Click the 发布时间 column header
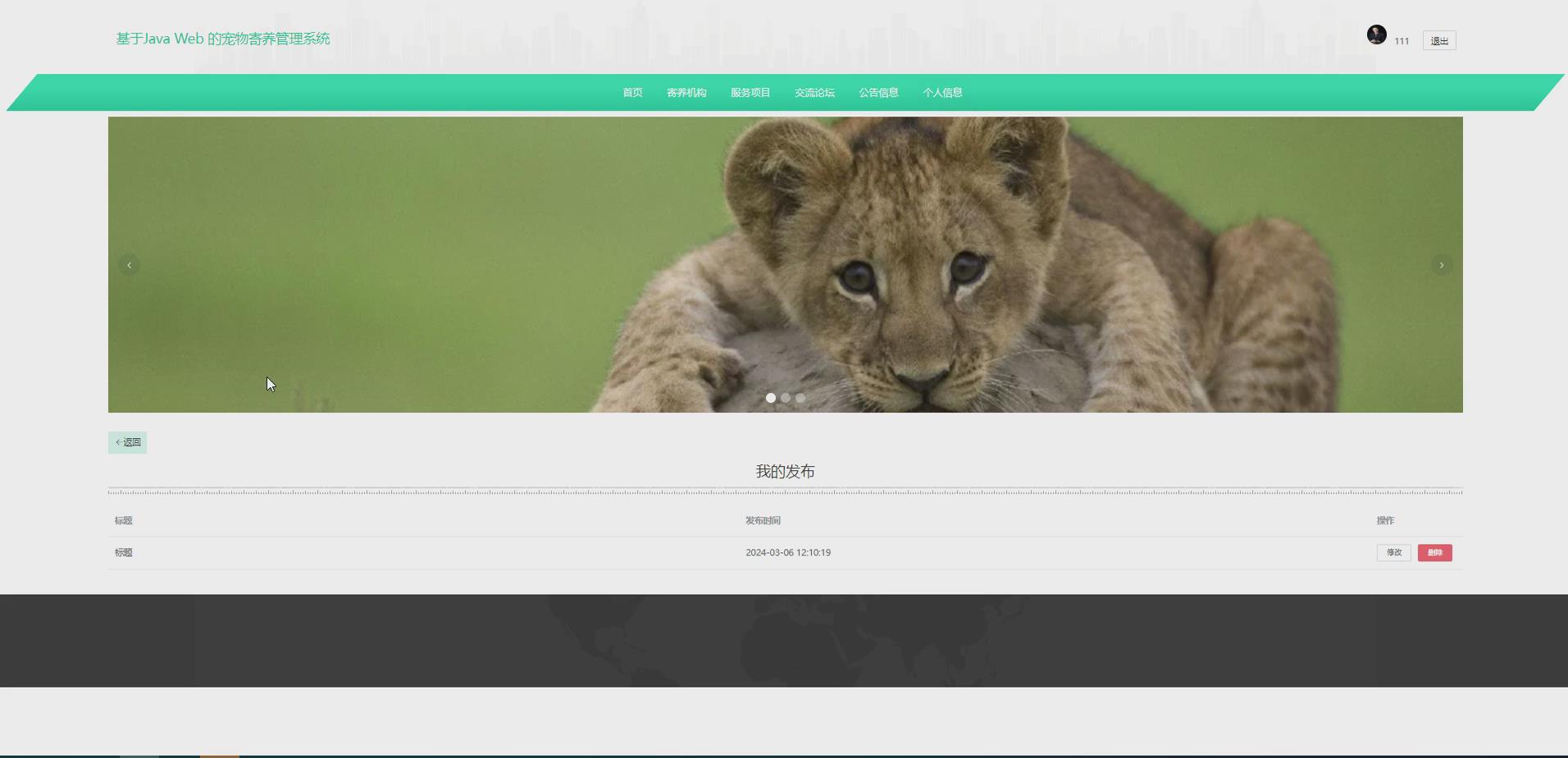The width and height of the screenshot is (1568, 758). point(763,521)
